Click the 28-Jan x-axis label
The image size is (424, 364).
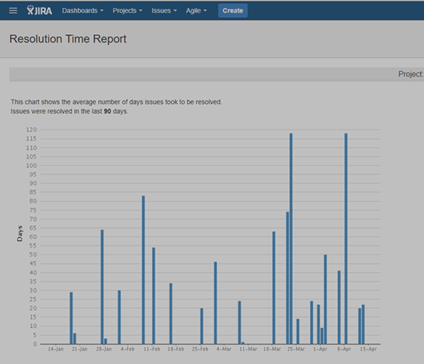tap(104, 349)
